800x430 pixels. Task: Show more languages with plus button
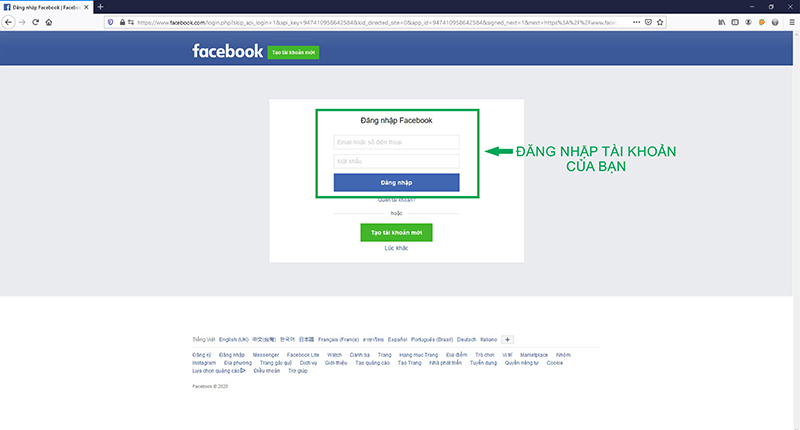pos(507,340)
